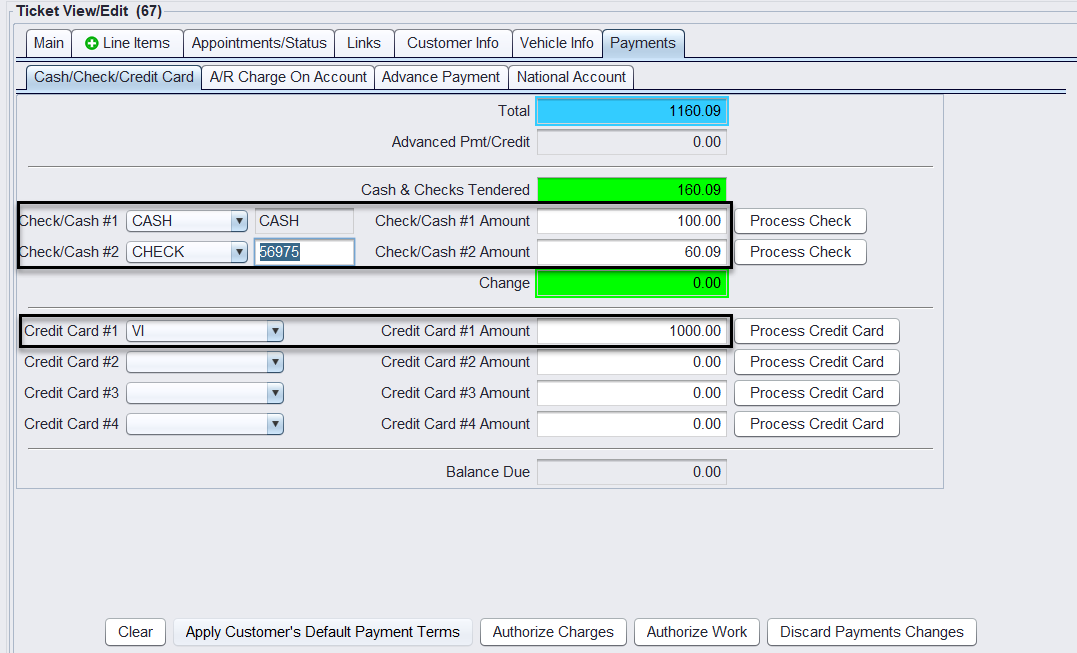This screenshot has width=1077, height=653.
Task: Open the Advance Payment sub-tab
Action: click(441, 77)
